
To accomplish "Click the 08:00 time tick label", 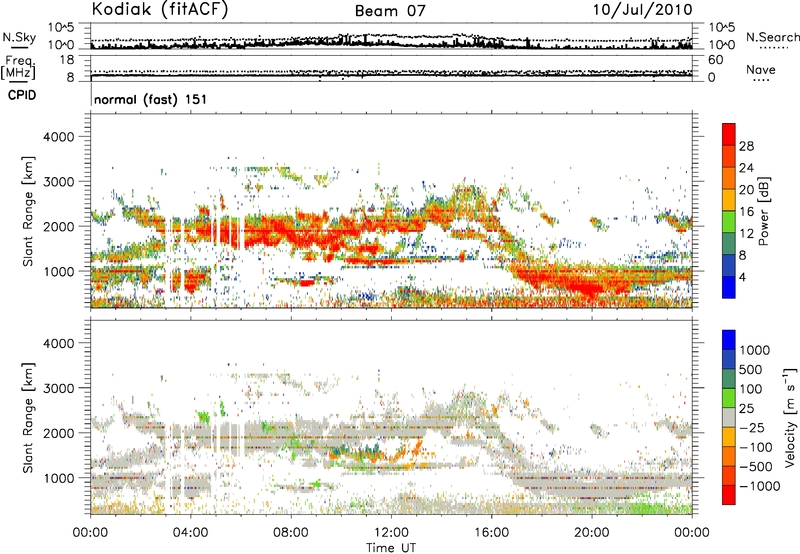I will point(291,533).
